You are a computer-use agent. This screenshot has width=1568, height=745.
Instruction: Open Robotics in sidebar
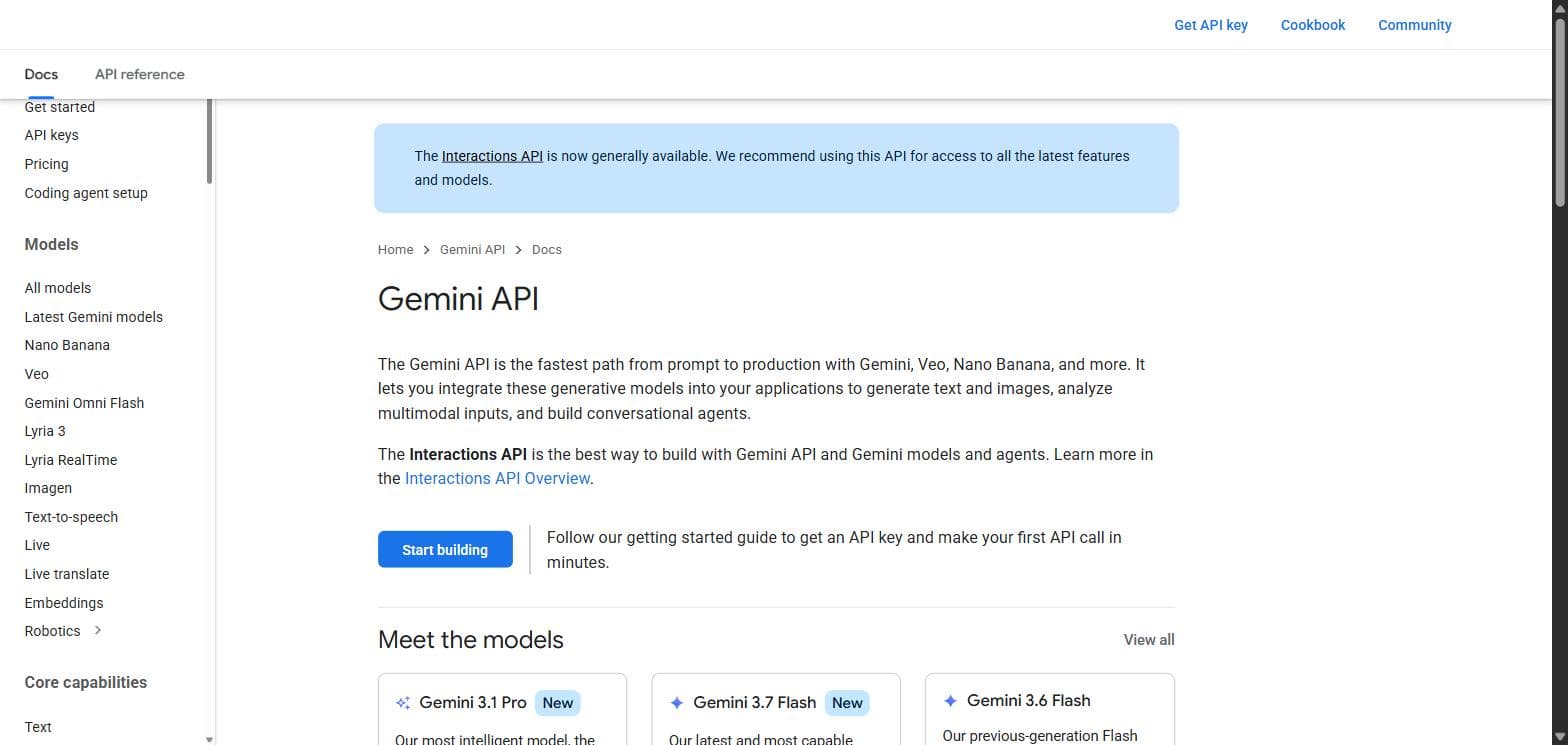click(52, 631)
